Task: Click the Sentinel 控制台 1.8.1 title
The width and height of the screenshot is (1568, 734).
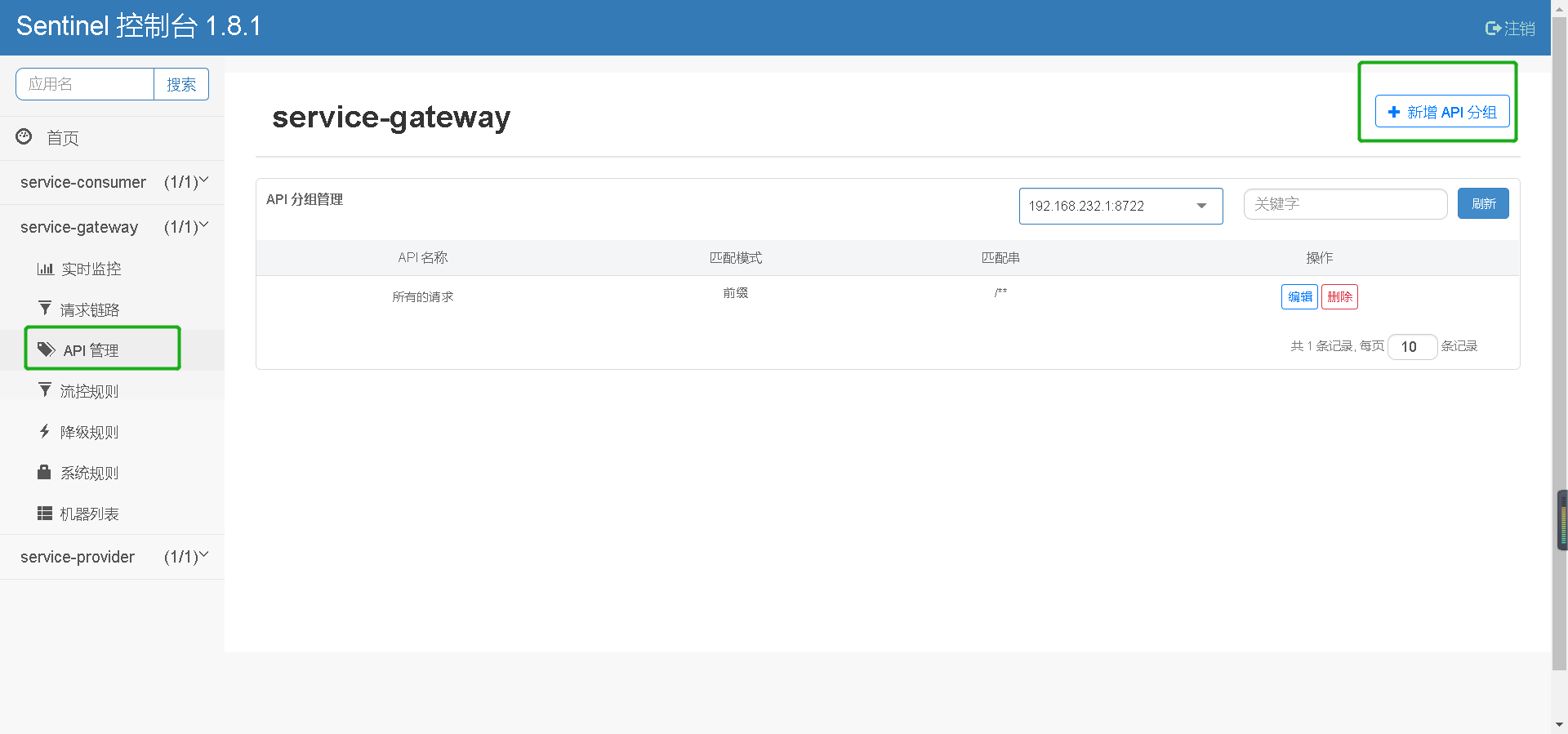Action: tap(139, 26)
